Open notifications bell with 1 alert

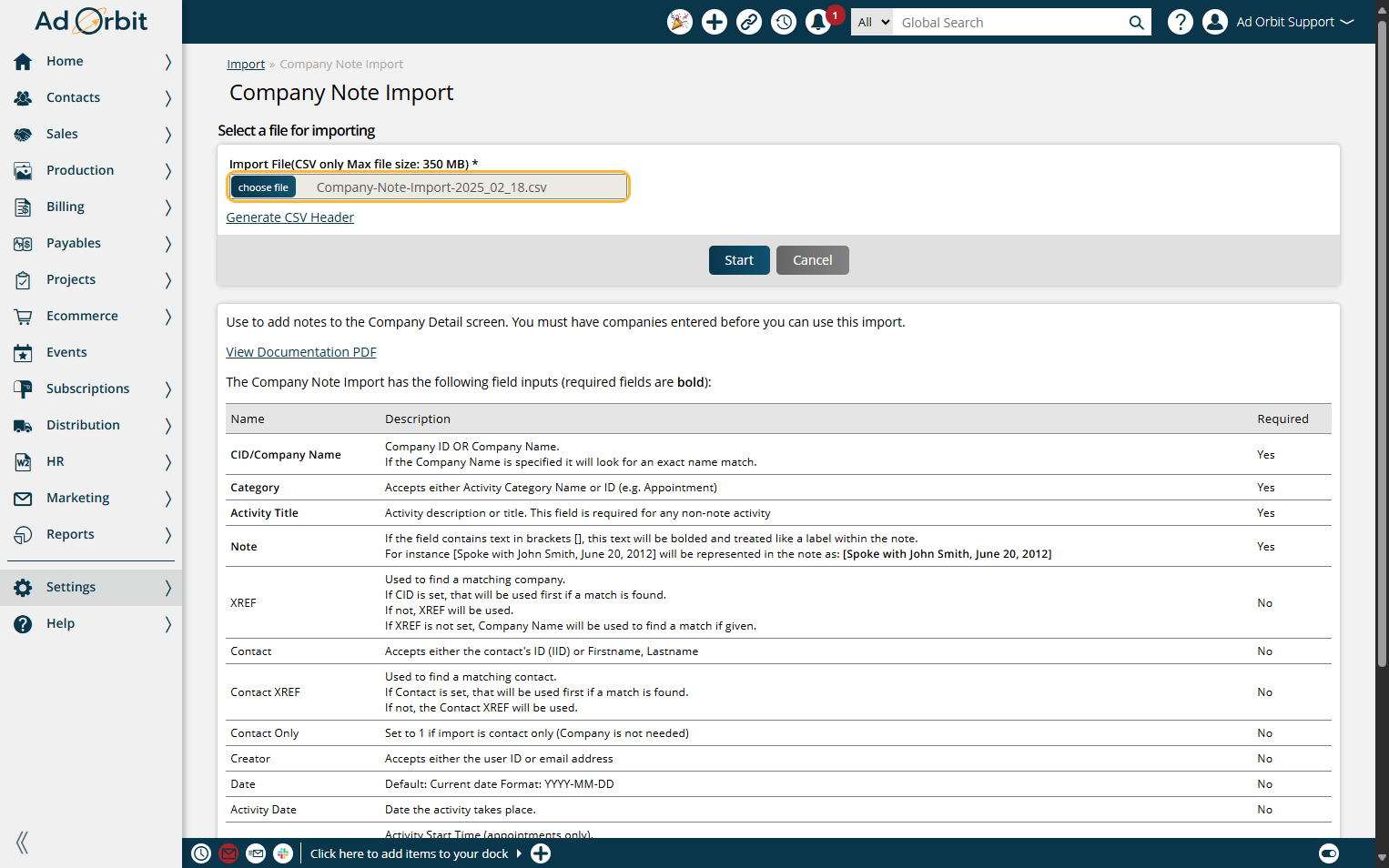click(x=818, y=22)
